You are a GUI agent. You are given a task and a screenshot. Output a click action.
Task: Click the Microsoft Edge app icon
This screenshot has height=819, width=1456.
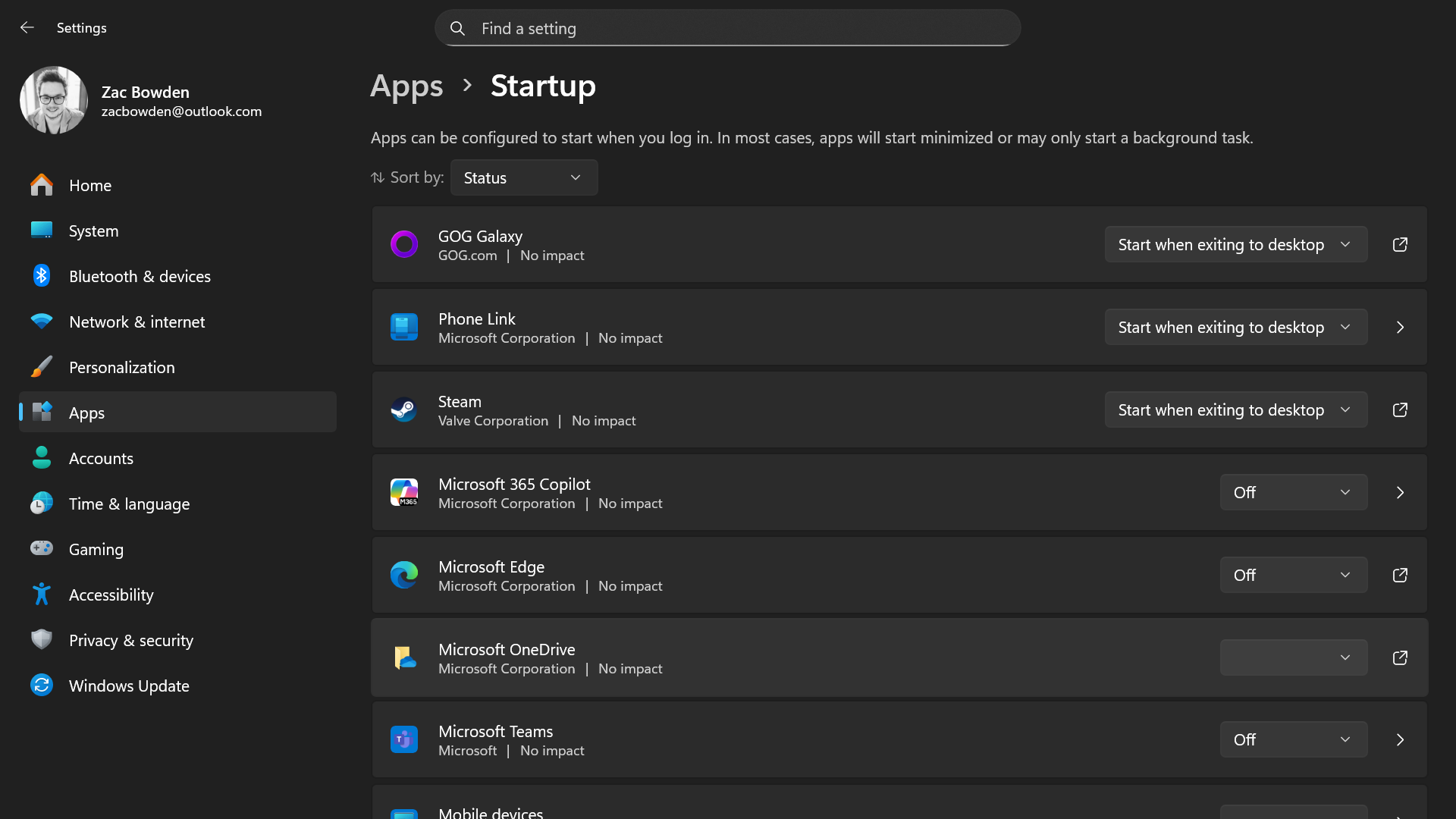404,575
